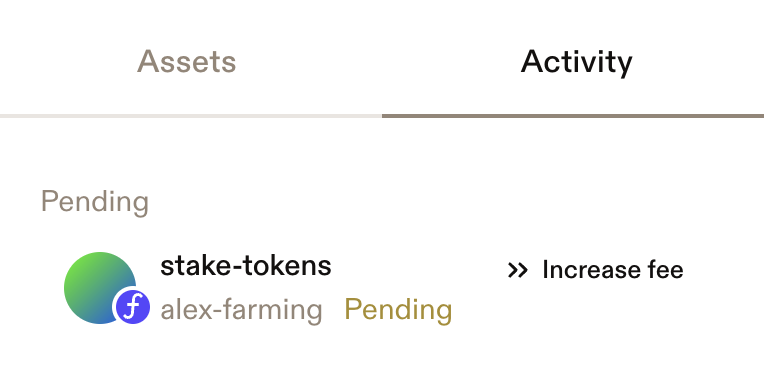Click the green gradient transaction avatar
The width and height of the screenshot is (764, 368).
(100, 288)
